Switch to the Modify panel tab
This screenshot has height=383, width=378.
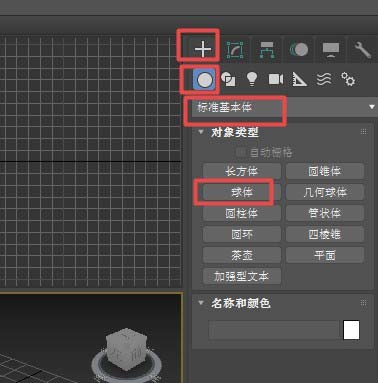(x=235, y=50)
